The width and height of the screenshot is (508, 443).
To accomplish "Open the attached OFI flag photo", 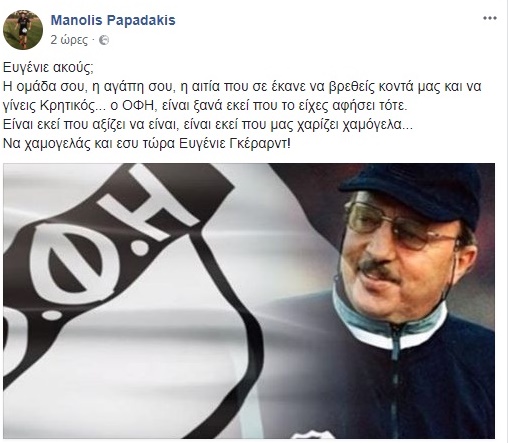I will [249, 300].
